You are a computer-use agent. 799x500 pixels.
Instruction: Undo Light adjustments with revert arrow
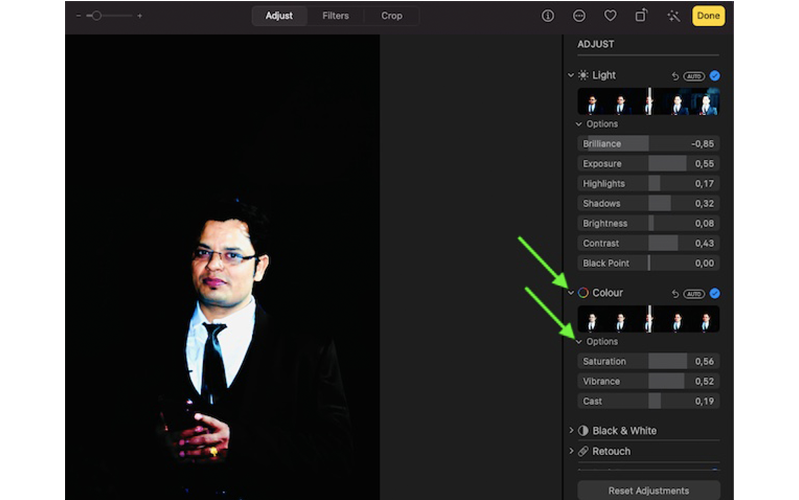(x=676, y=76)
